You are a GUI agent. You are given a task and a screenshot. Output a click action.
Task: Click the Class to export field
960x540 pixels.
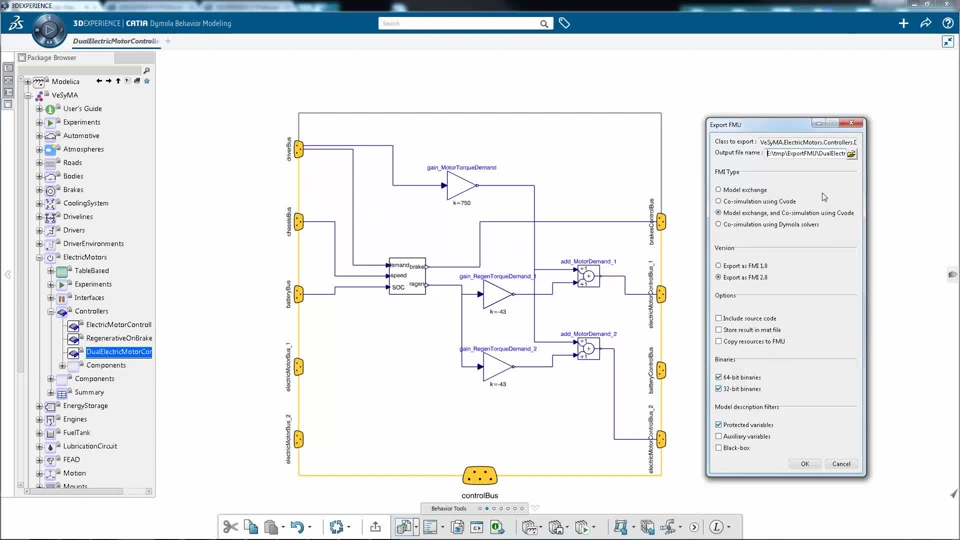[x=808, y=142]
